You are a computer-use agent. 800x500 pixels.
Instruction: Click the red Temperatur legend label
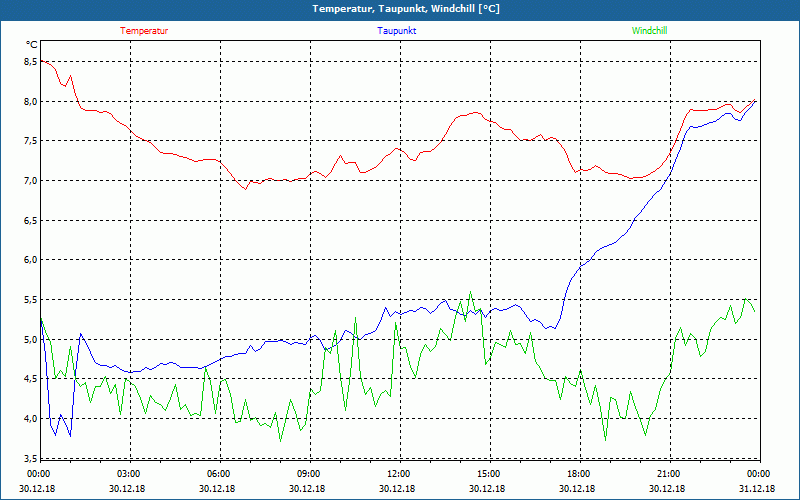tap(144, 31)
